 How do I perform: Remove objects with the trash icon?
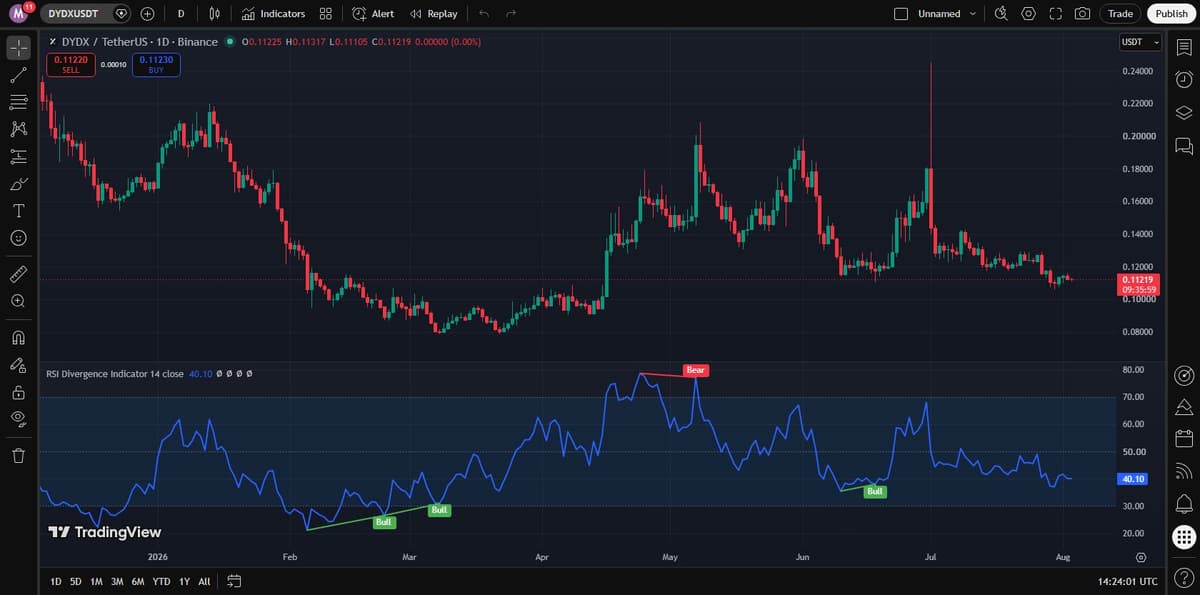[18, 456]
